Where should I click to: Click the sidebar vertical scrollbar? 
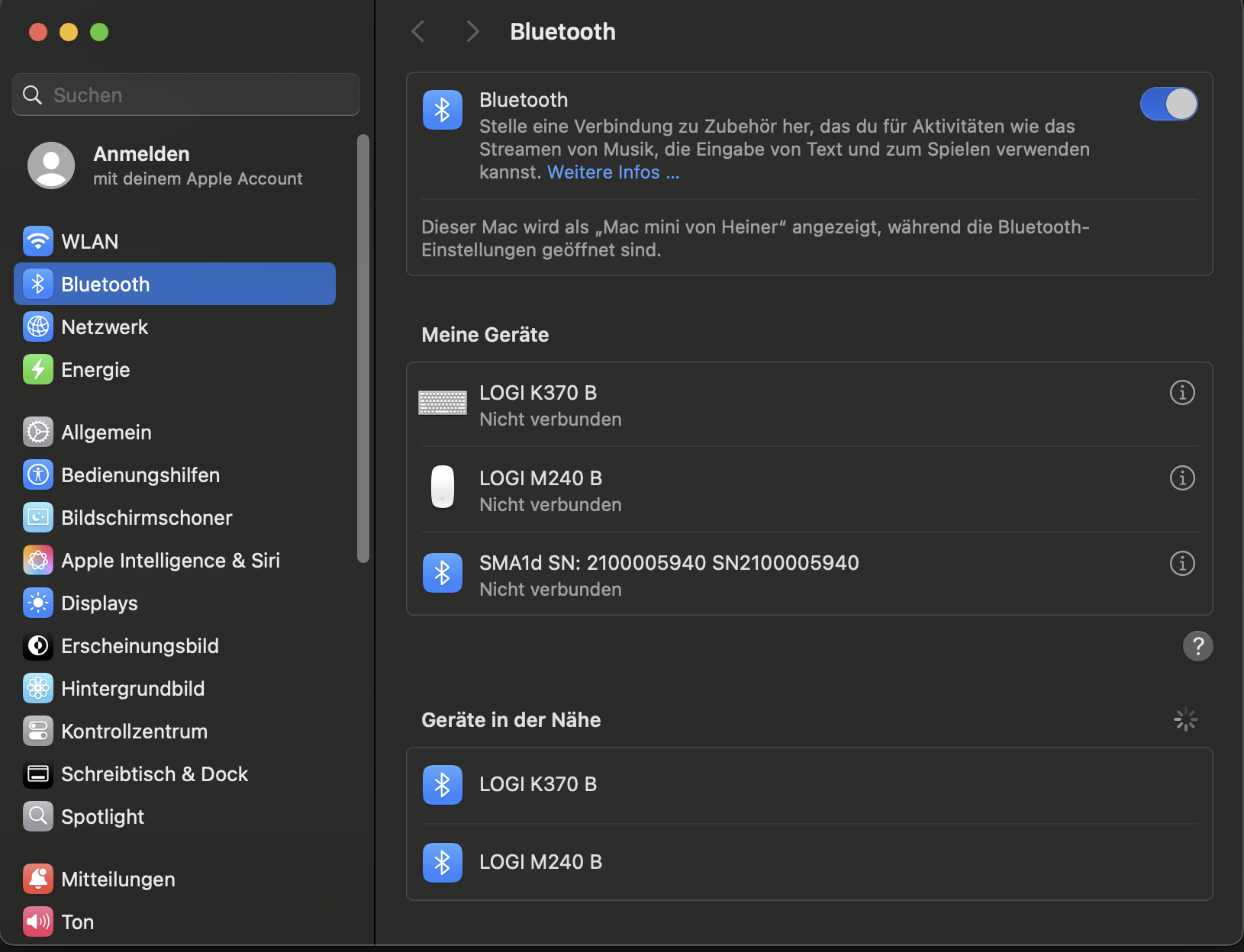pos(363,348)
